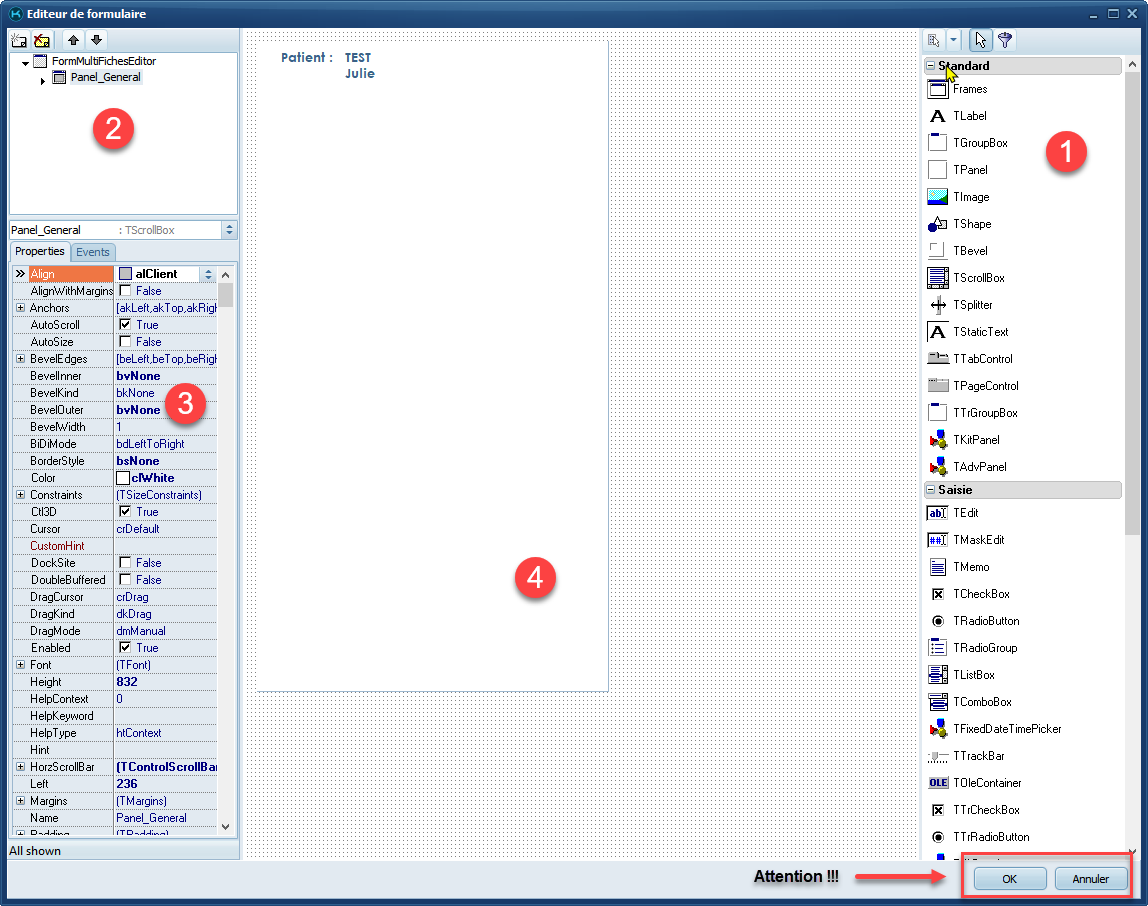Click the clWhite Color swatch

[123, 478]
